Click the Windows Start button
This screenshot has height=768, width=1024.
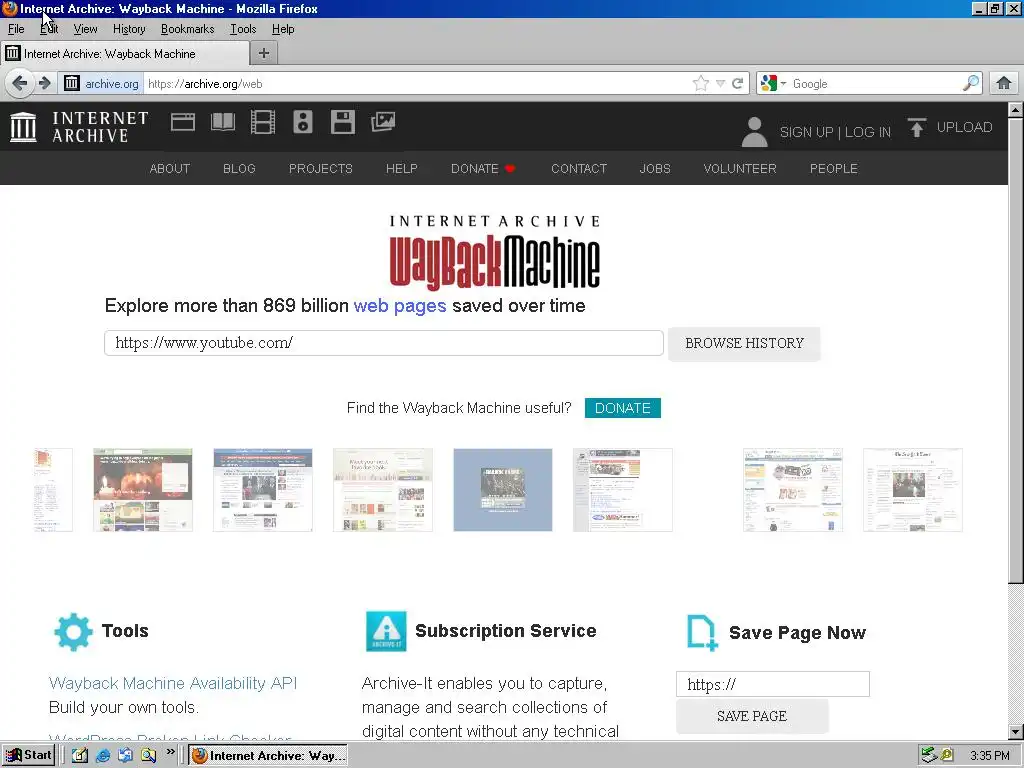27,756
